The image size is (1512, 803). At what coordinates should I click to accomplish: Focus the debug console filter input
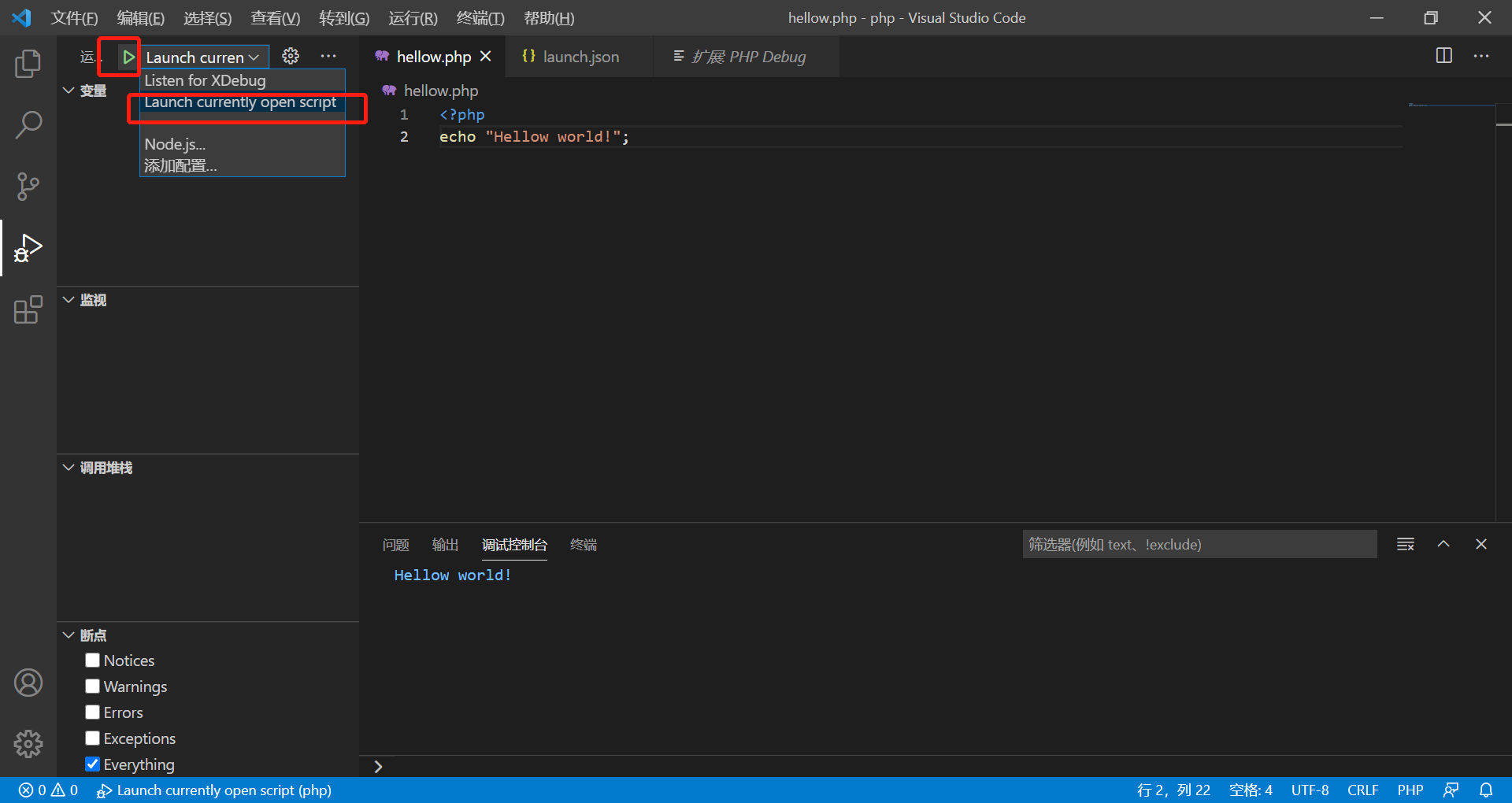(x=1199, y=544)
